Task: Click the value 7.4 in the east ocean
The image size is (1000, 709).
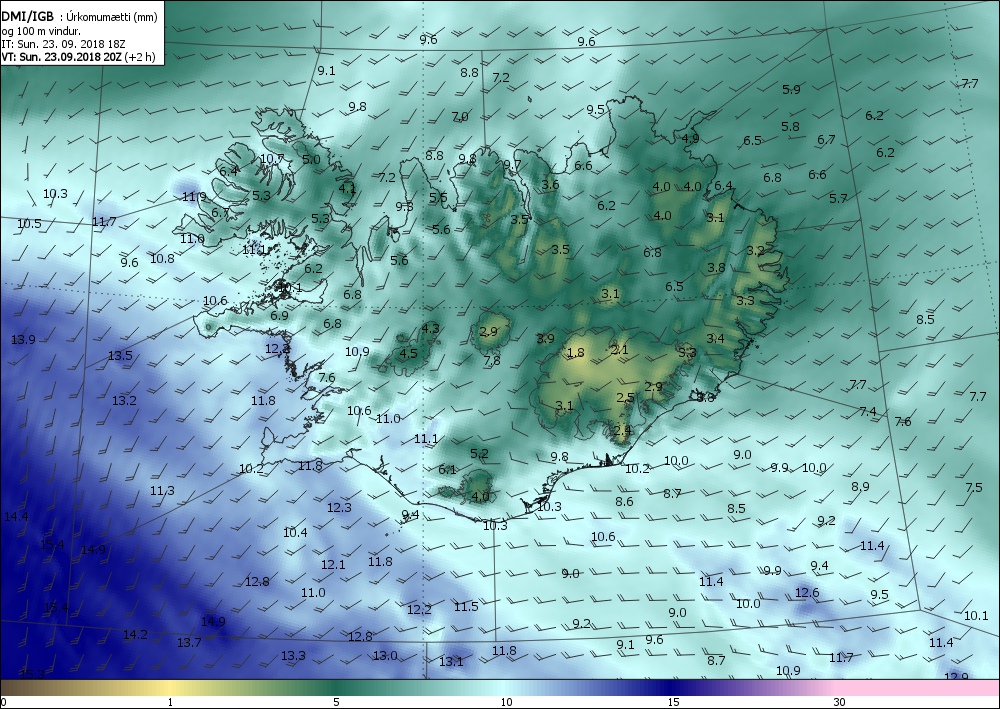Action: pos(868,411)
